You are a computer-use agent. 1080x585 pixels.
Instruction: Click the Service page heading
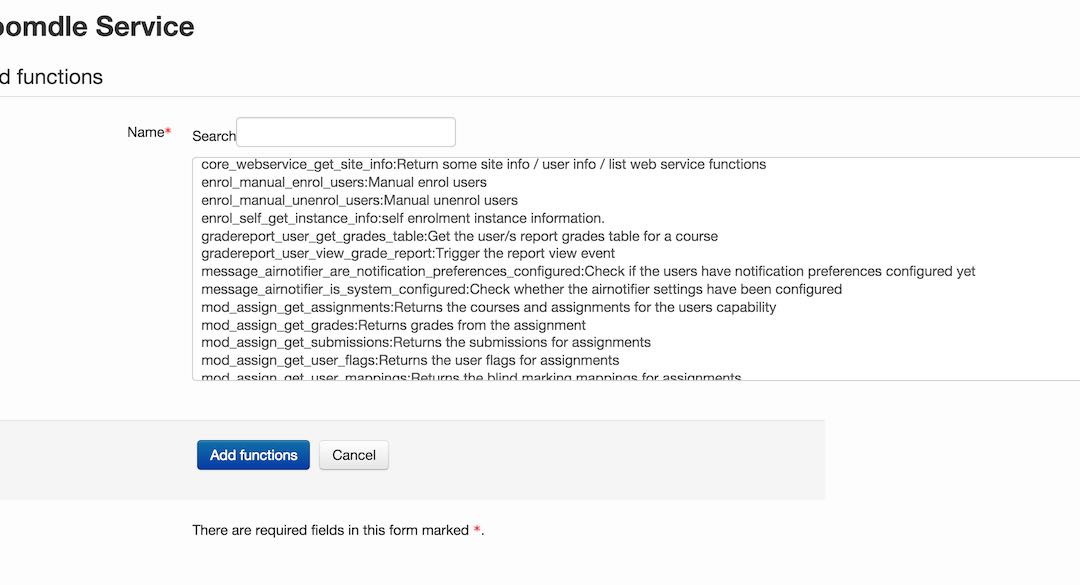[97, 27]
